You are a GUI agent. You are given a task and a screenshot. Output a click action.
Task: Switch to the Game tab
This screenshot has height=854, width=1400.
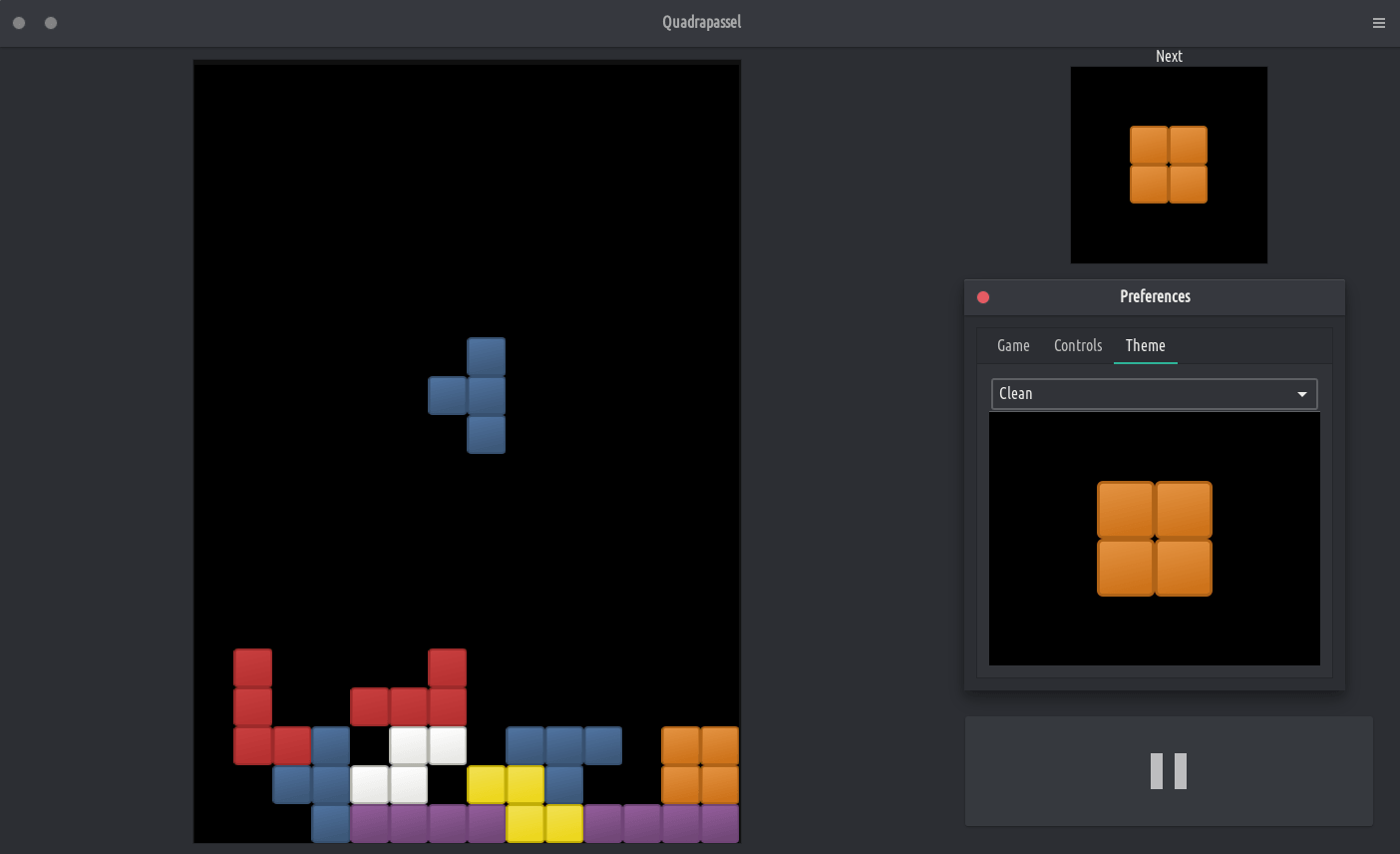click(x=1013, y=345)
